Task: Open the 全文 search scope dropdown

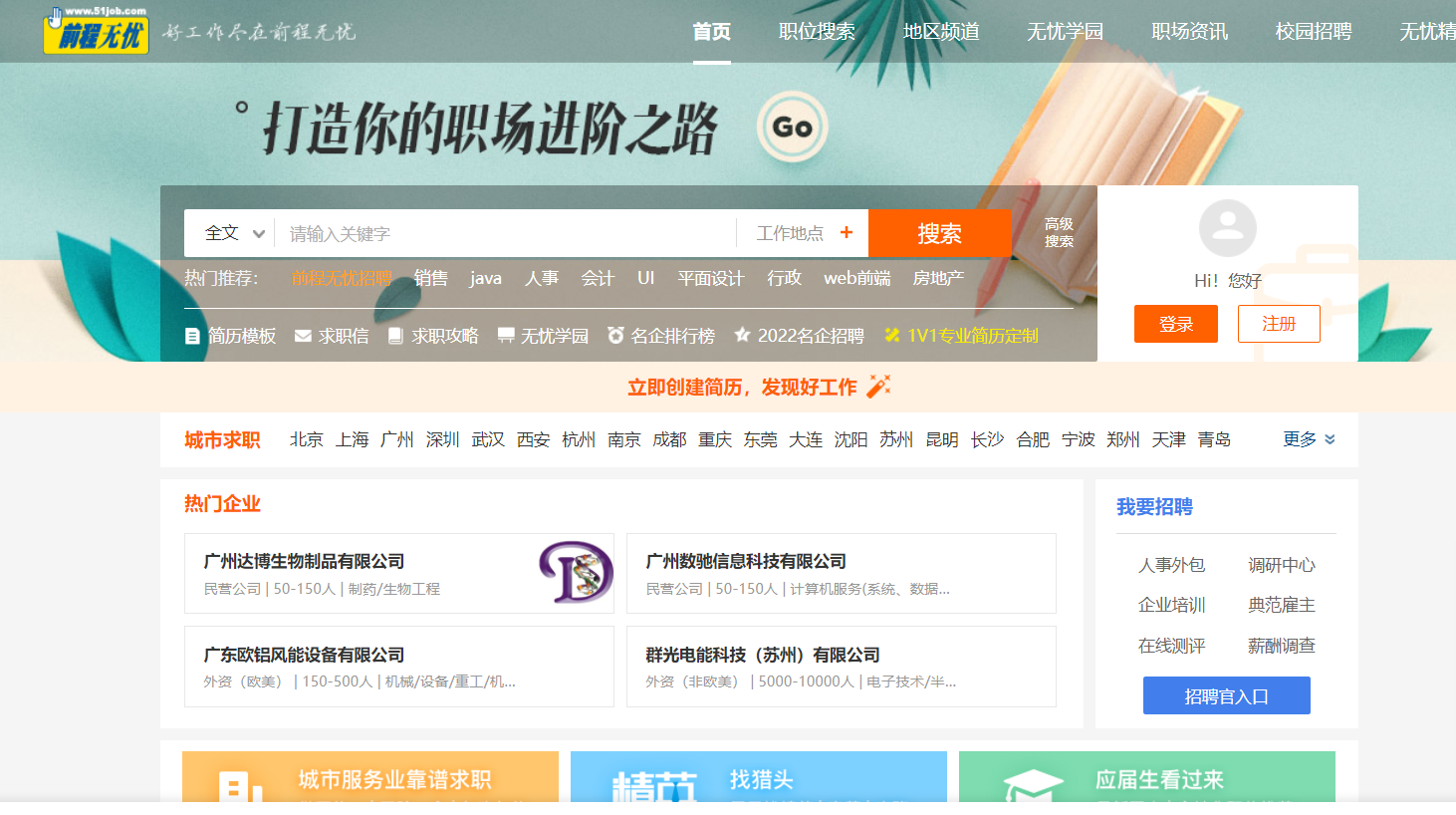Action: point(231,232)
